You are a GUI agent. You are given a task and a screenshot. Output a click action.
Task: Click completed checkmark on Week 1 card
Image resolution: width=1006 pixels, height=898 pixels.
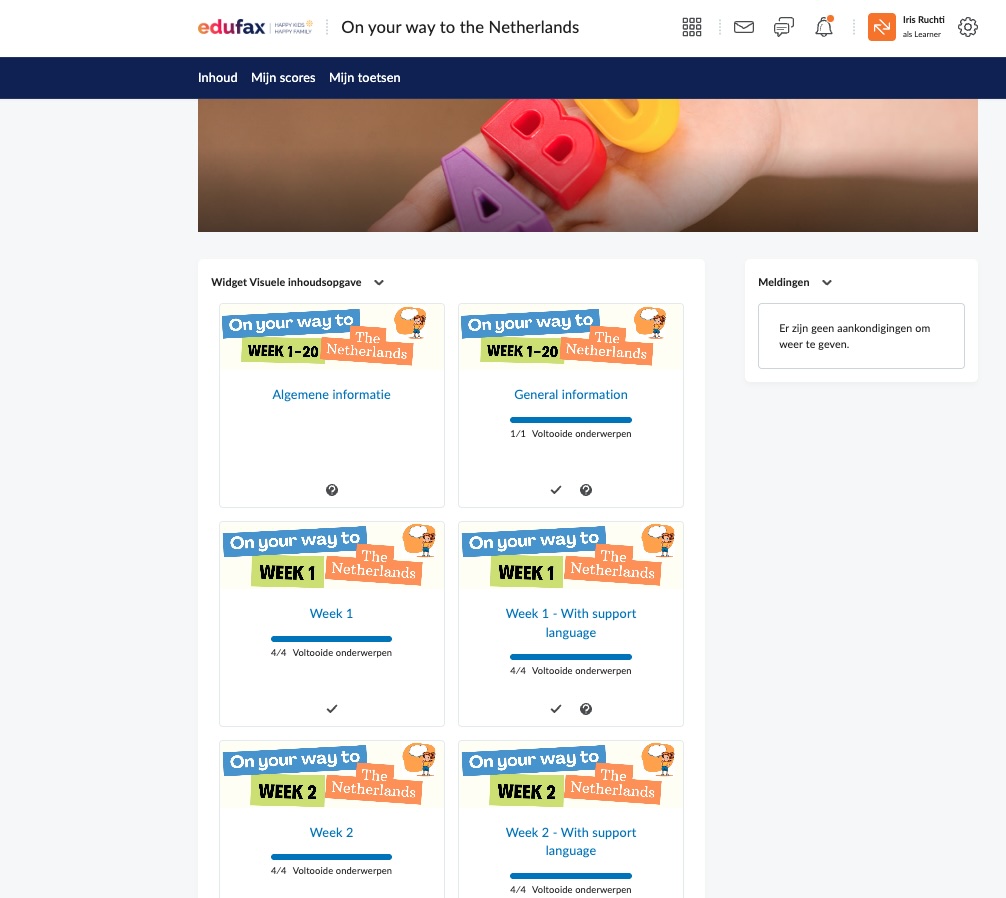tap(332, 709)
